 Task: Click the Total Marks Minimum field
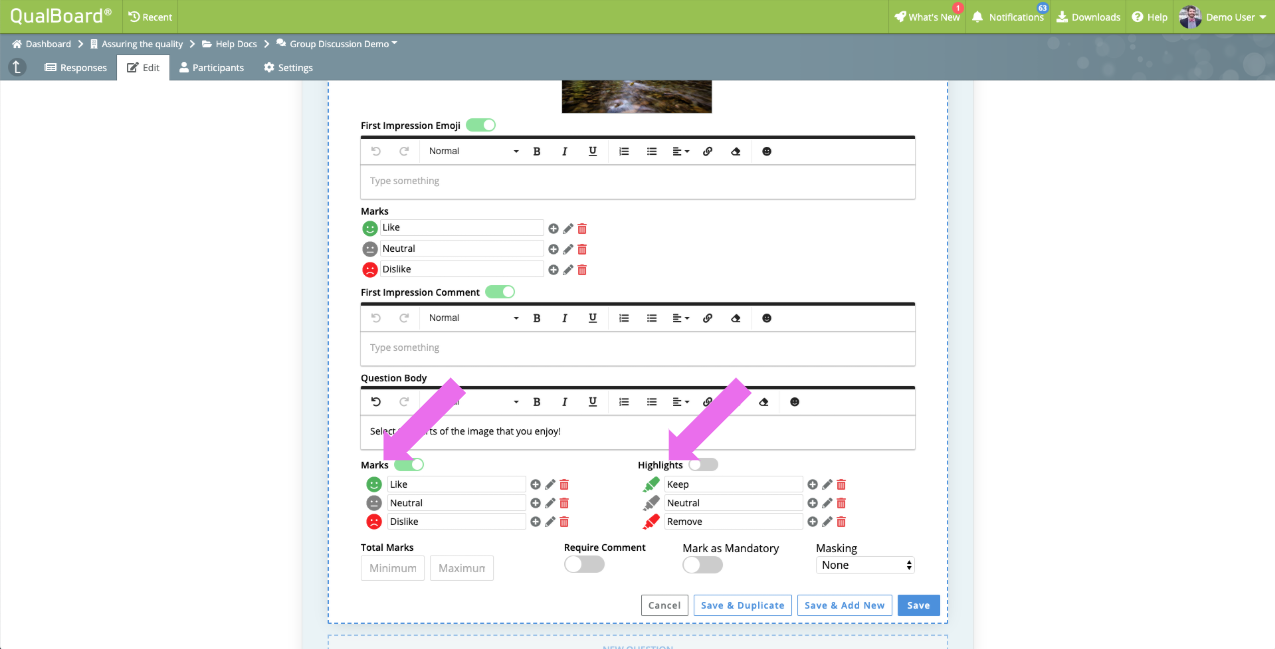pos(393,568)
